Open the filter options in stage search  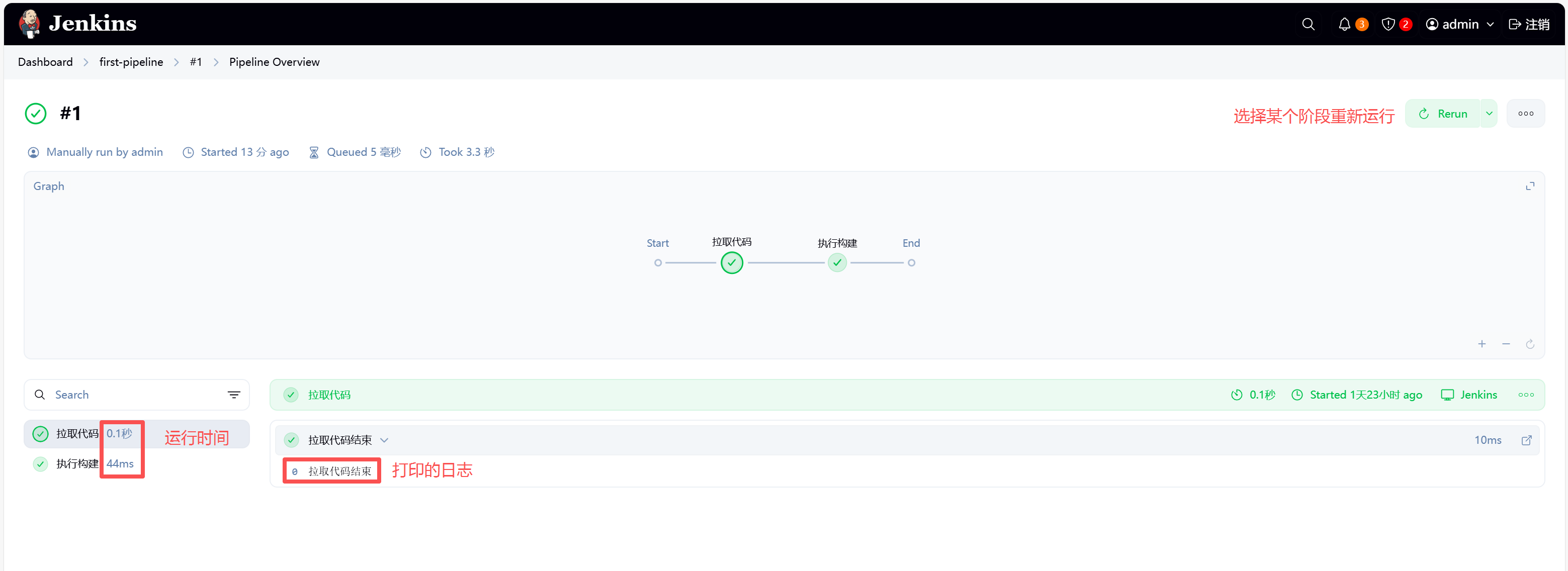[234, 395]
